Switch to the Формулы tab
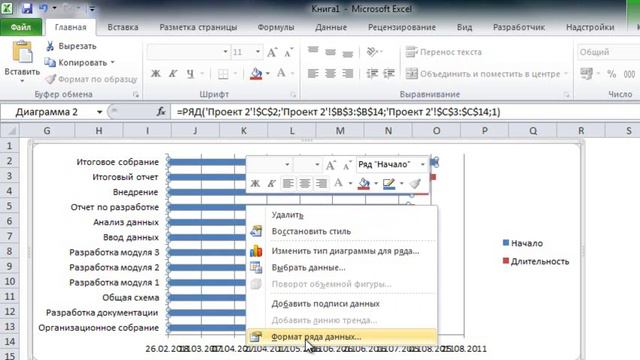640x360 pixels. pyautogui.click(x=276, y=27)
